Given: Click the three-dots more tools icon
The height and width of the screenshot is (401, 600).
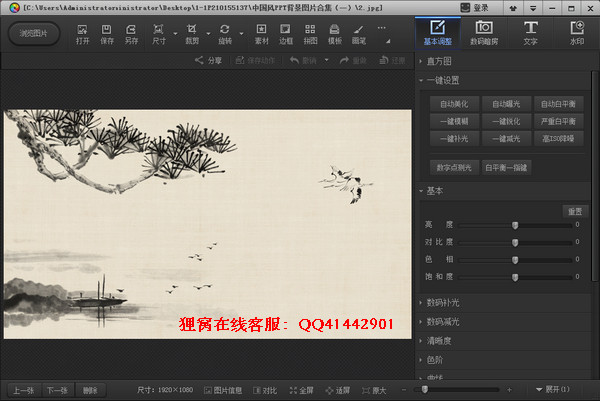Looking at the screenshot, I should pos(382,28).
